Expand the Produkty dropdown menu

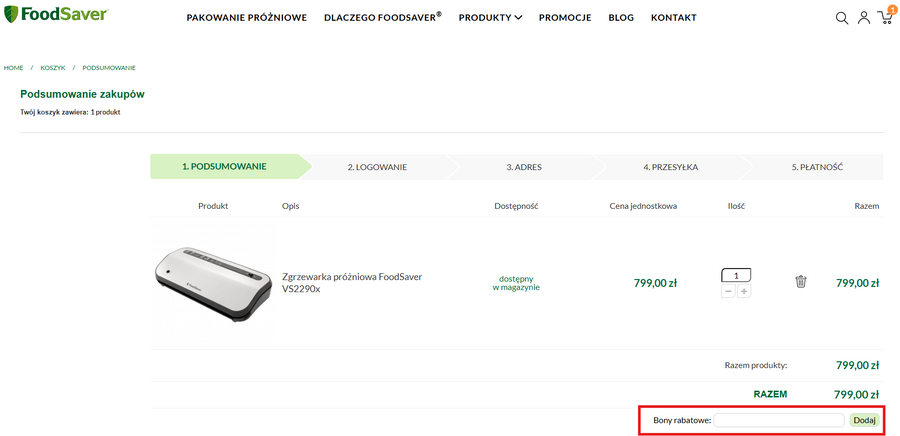[490, 18]
